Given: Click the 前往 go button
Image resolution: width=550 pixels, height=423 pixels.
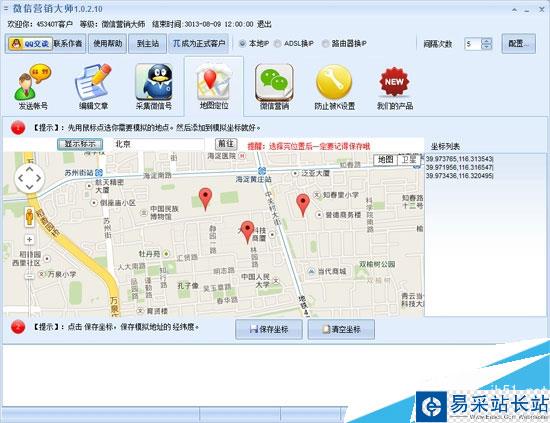Looking at the screenshot, I should (x=226, y=144).
